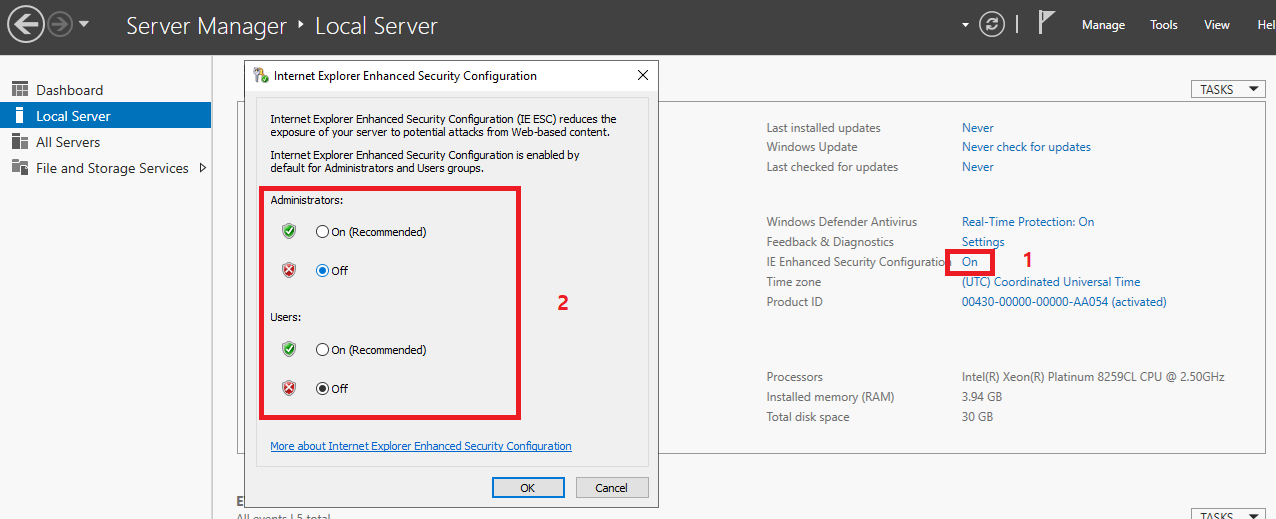Expand File and Storage Services arrow

click(x=203, y=168)
